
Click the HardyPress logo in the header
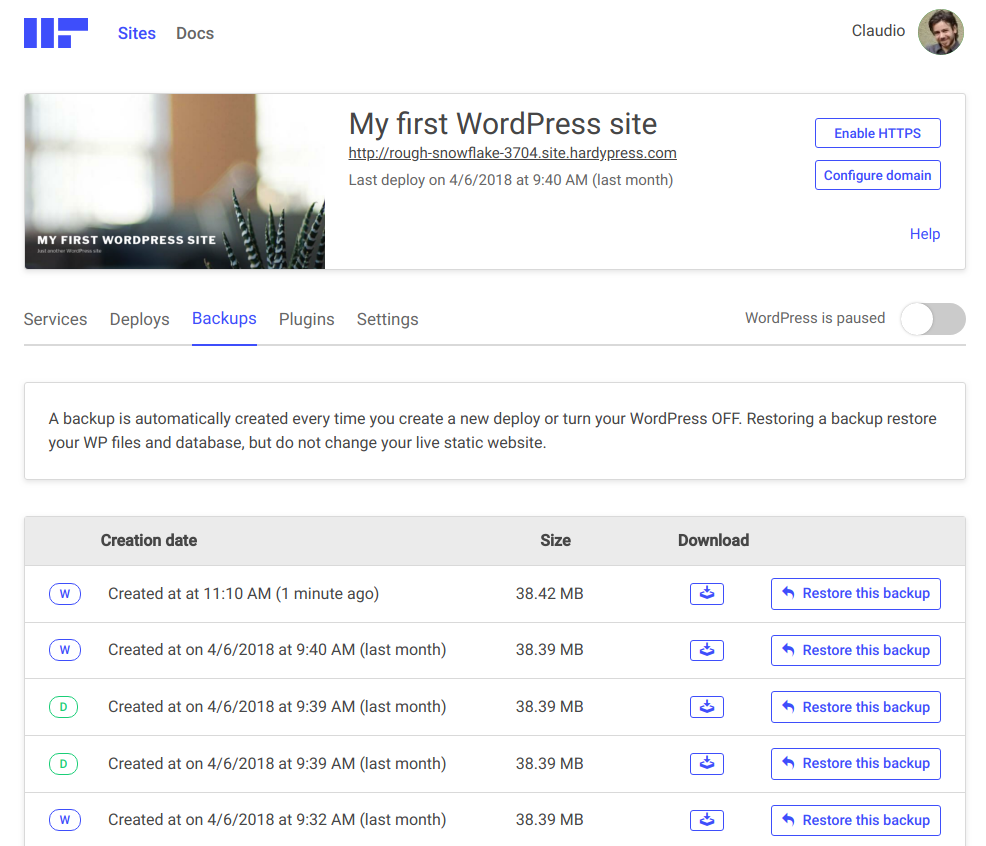[x=55, y=33]
